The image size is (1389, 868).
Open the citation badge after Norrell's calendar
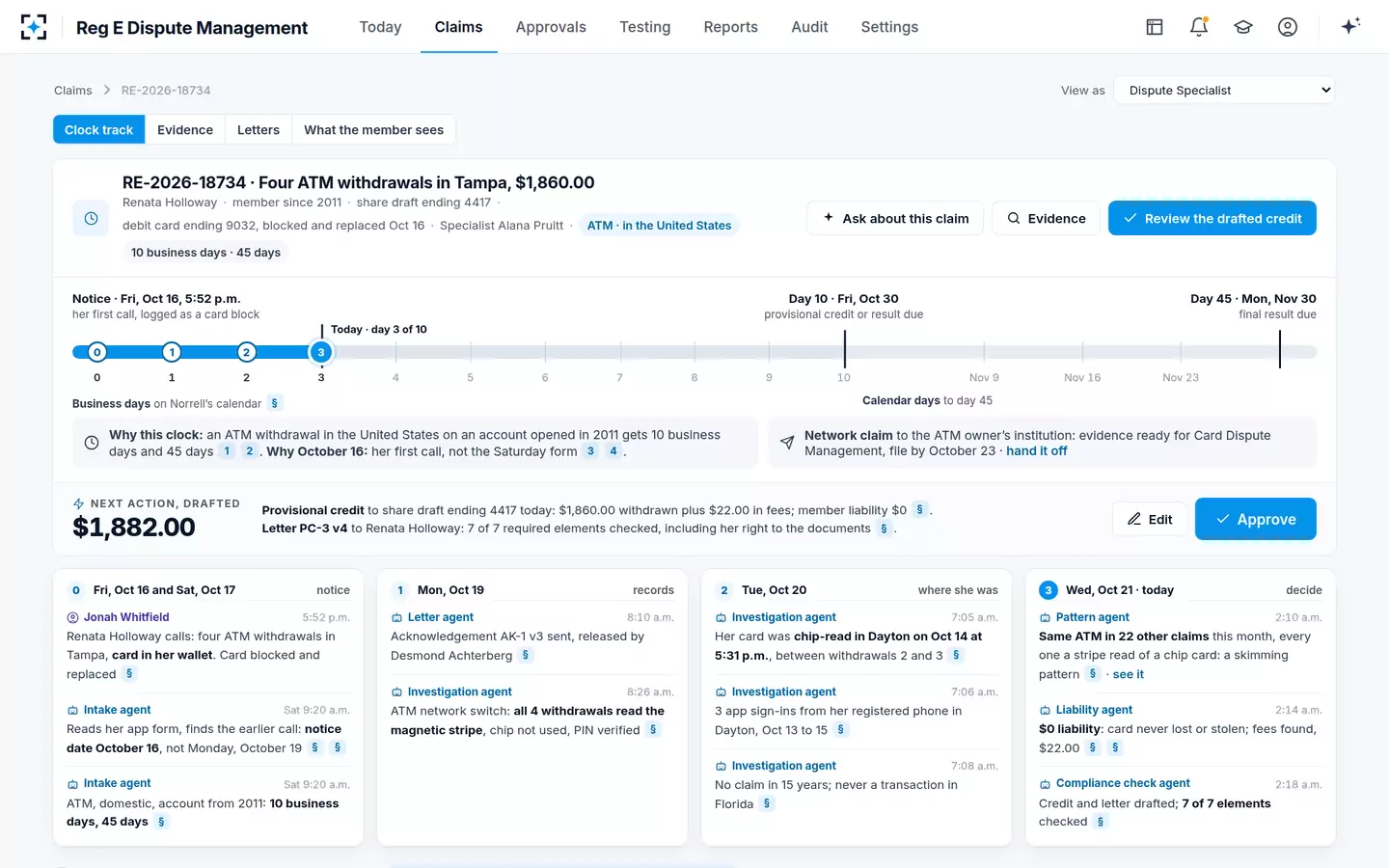click(275, 403)
